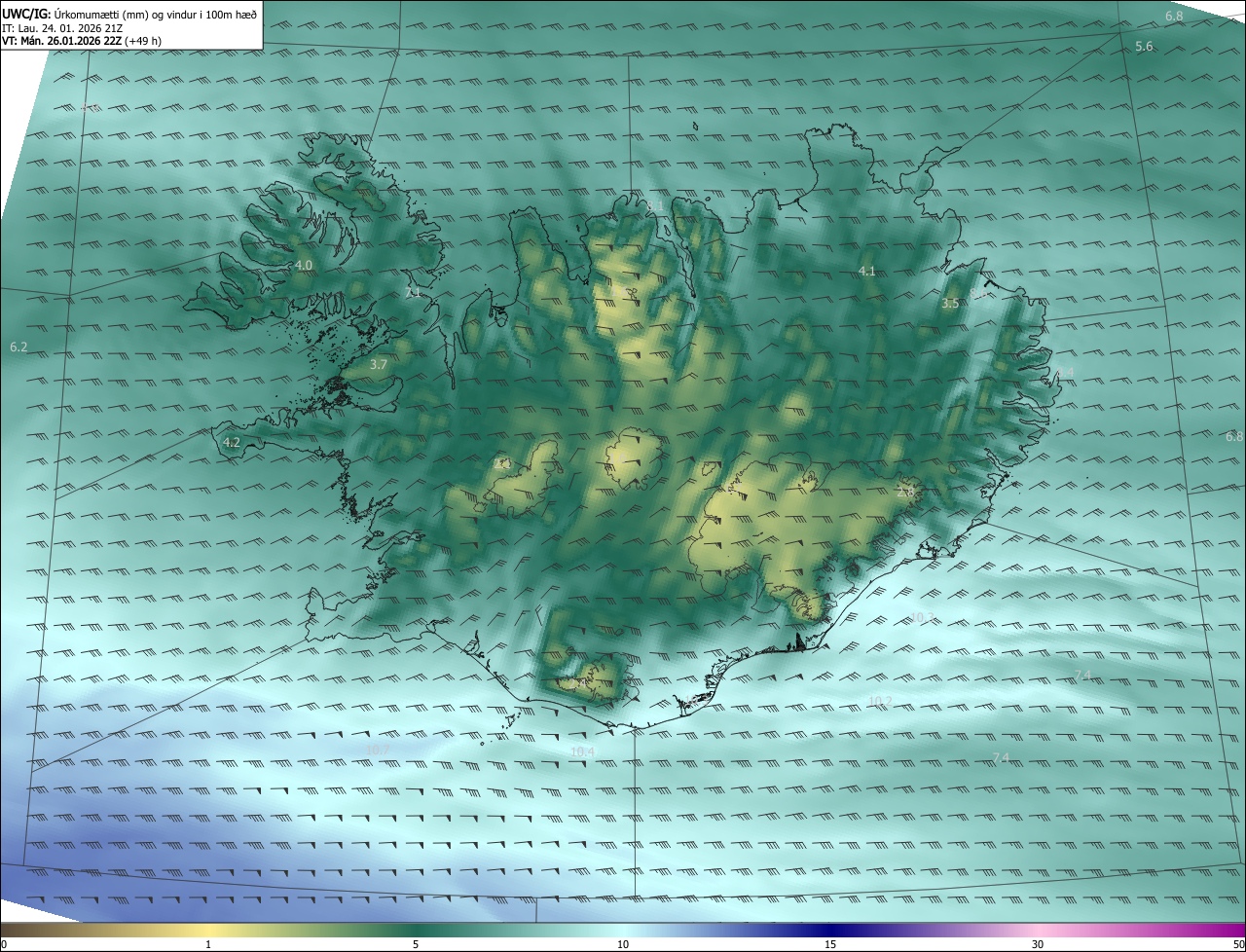Click the 3.7 value label
This screenshot has height=952, width=1246.
click(379, 364)
